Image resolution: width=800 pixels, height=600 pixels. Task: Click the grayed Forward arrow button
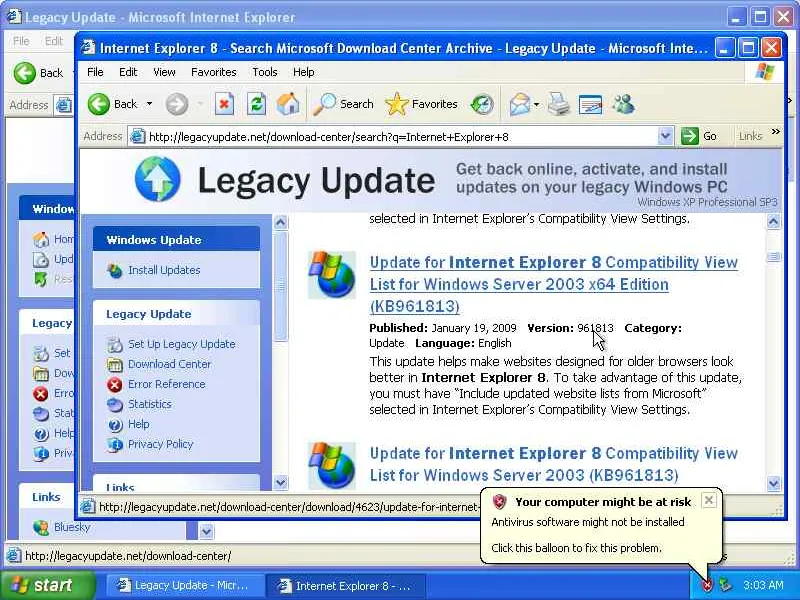[x=177, y=105]
